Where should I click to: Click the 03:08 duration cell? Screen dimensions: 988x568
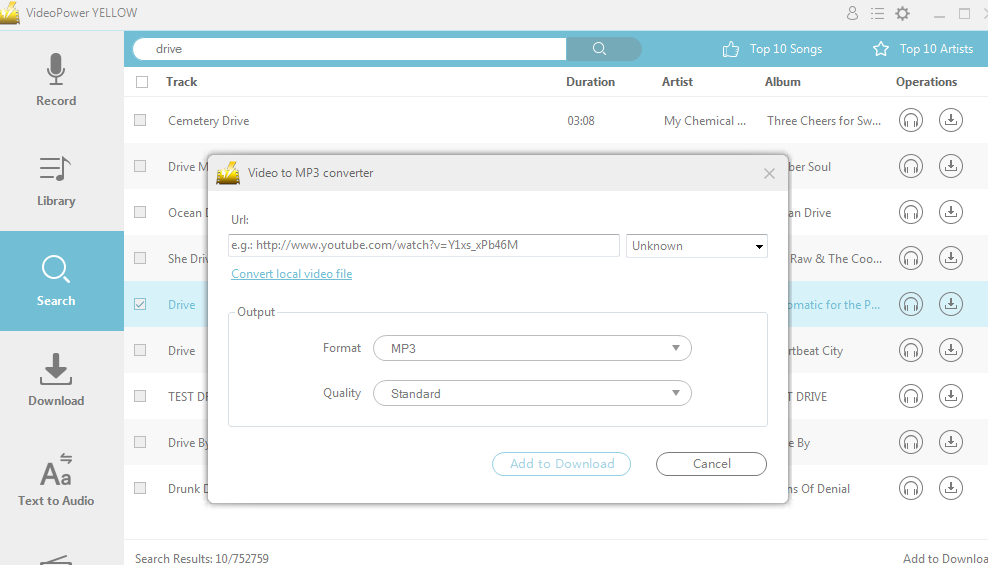click(x=581, y=120)
